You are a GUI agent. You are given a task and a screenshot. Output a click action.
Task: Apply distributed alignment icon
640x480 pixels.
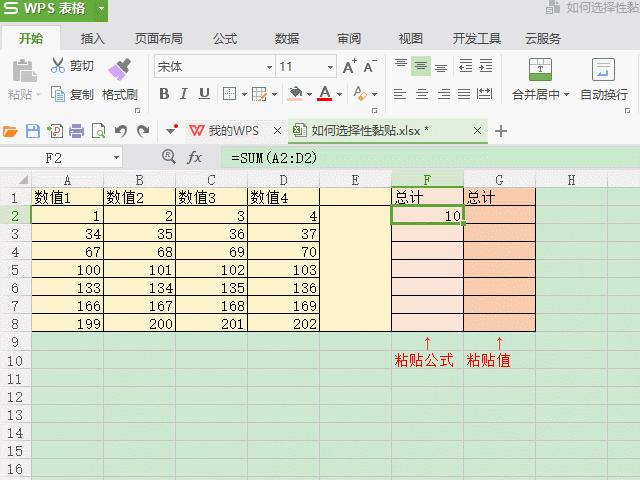[484, 94]
